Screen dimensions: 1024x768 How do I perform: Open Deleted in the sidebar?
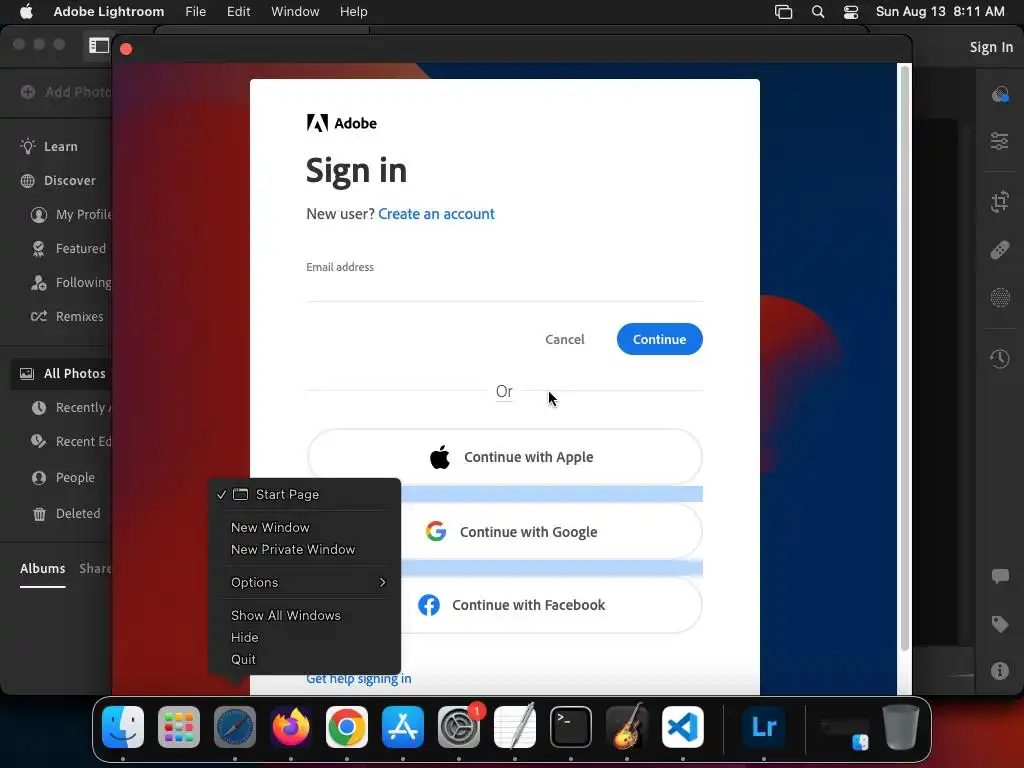coord(66,513)
